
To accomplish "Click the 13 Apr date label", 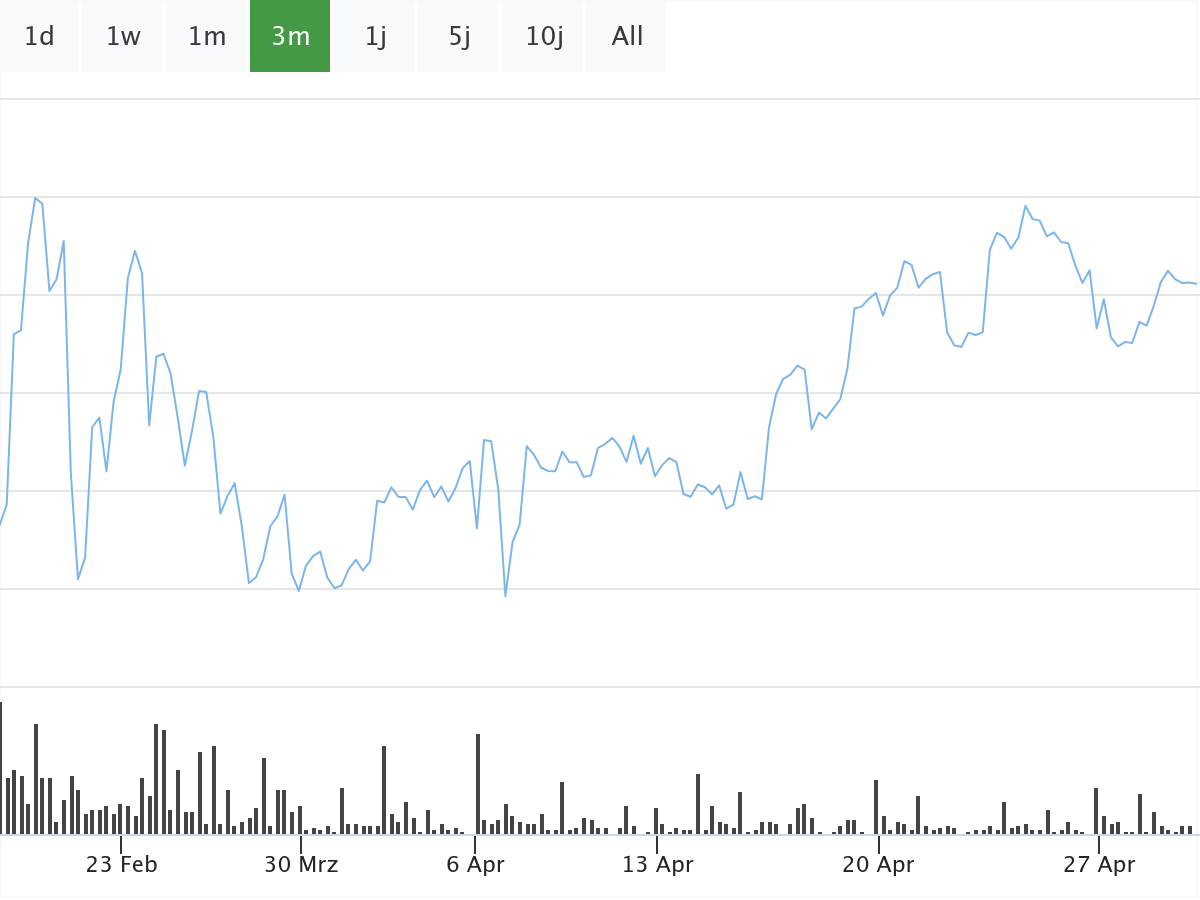I will tap(657, 865).
